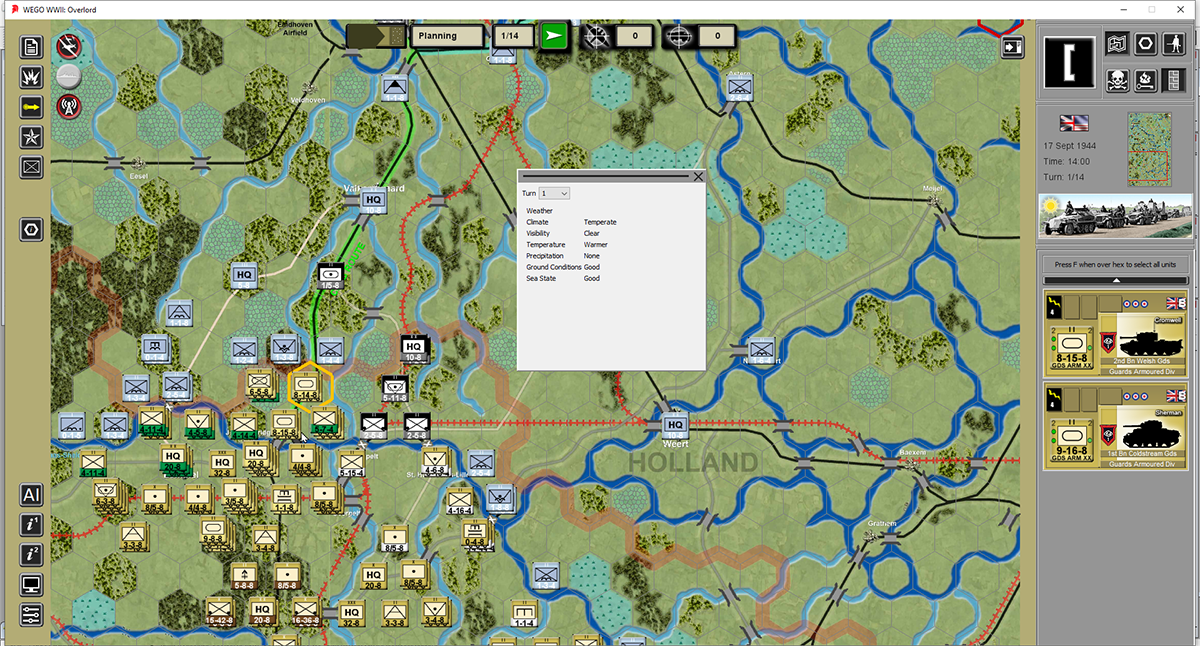Click the British flag in info panel
The image size is (1200, 646).
pyautogui.click(x=1074, y=123)
